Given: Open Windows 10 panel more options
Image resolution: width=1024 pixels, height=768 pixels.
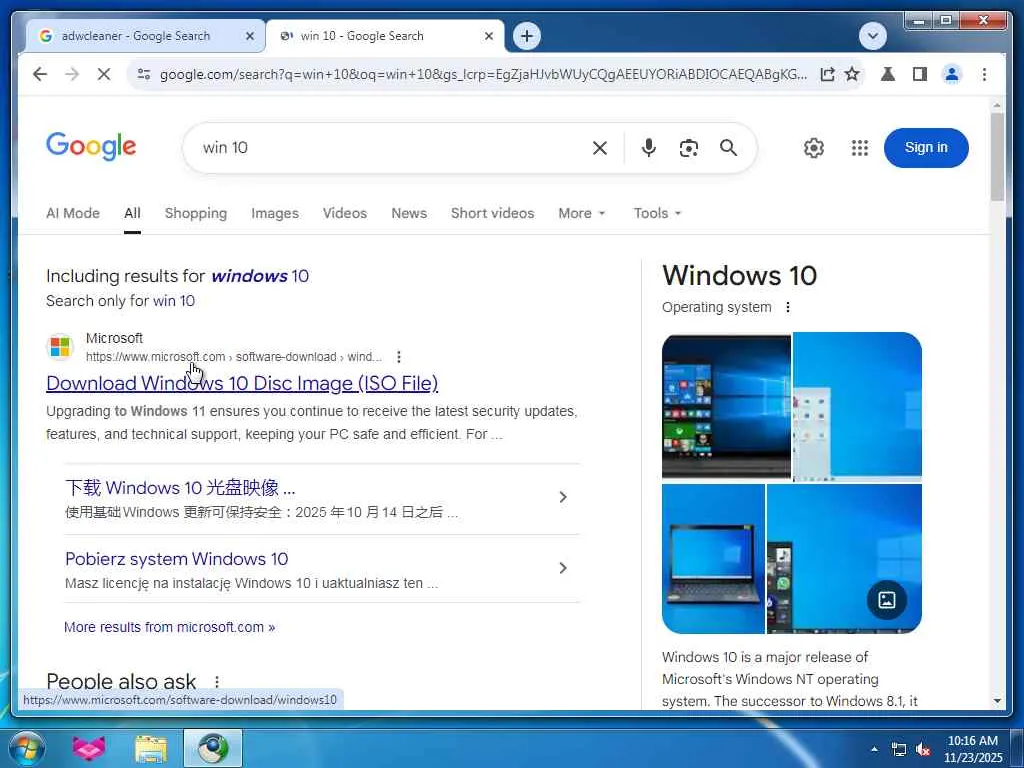Looking at the screenshot, I should coord(788,307).
